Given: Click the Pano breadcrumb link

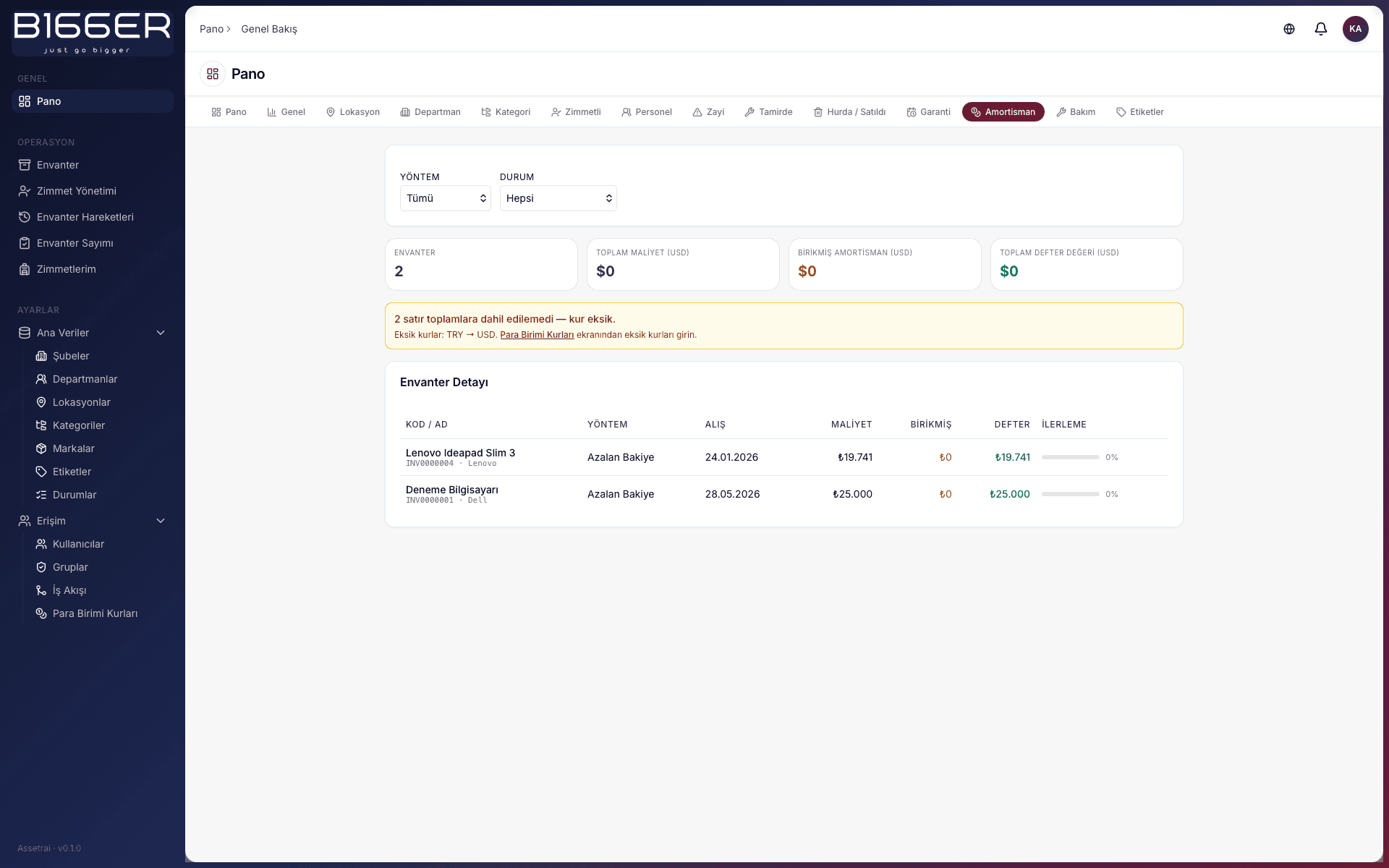Looking at the screenshot, I should point(211,29).
